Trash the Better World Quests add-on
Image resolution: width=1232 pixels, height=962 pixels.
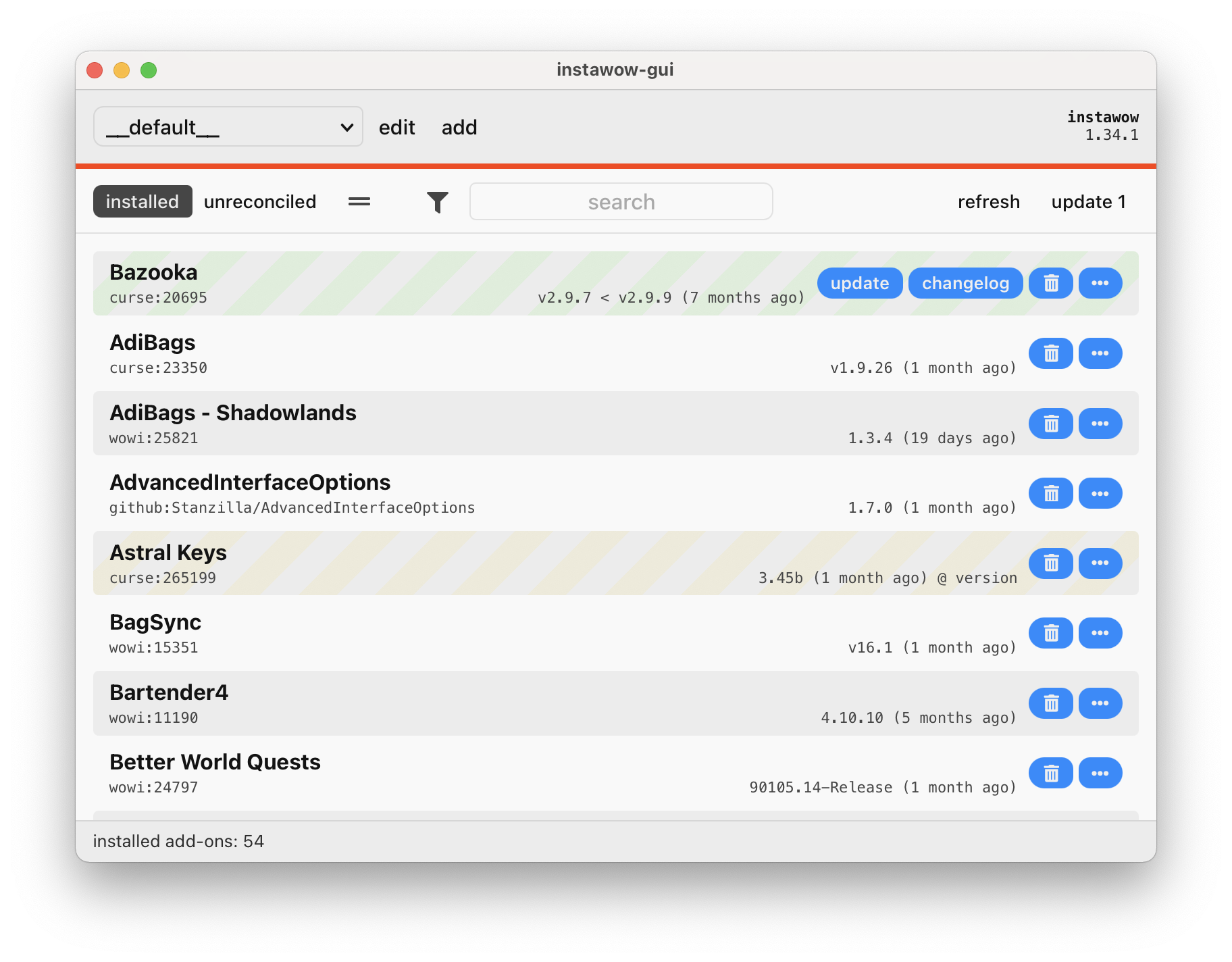[1050, 773]
